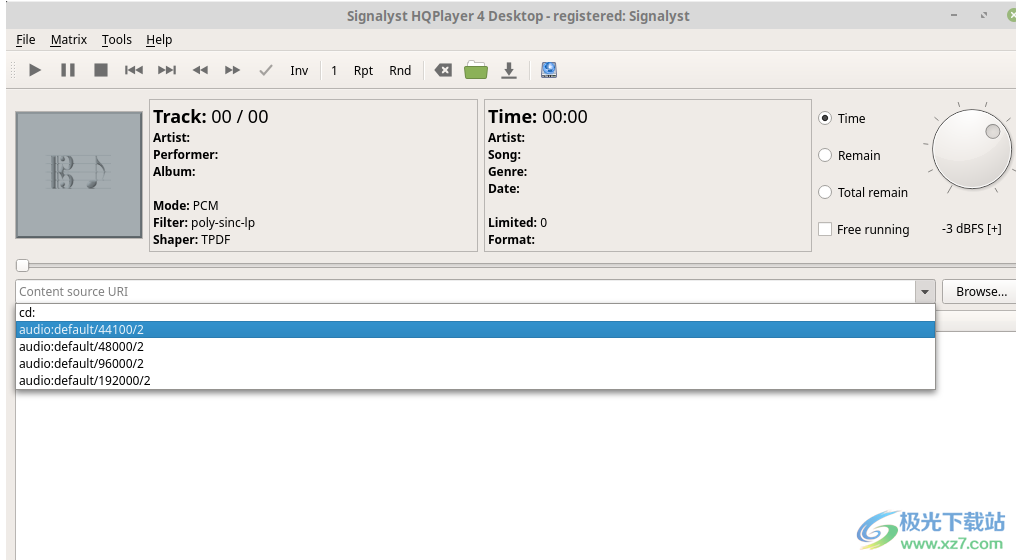Click the Content source URI field
1016x560 pixels.
(465, 292)
